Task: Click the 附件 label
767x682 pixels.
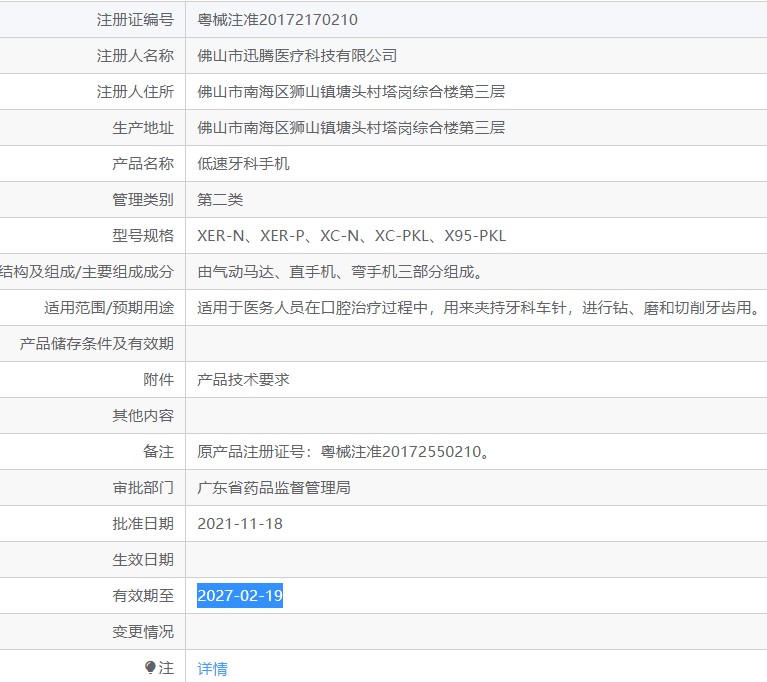Action: coord(158,380)
